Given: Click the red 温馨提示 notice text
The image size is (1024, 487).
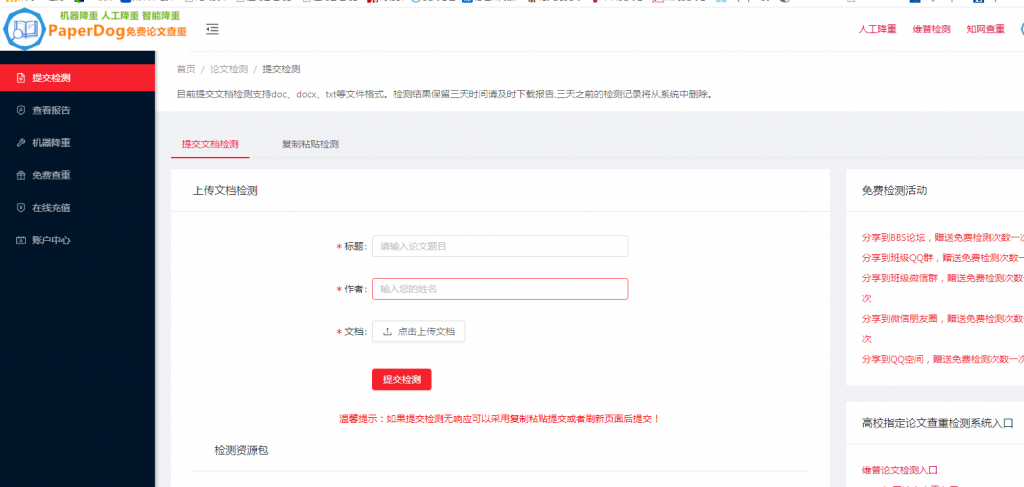Looking at the screenshot, I should coord(500,418).
